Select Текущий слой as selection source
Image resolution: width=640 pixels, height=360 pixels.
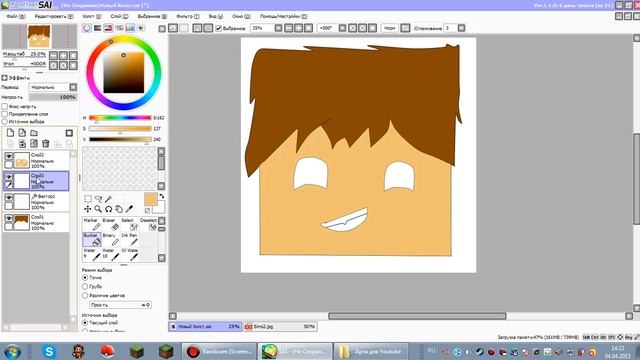pos(85,322)
